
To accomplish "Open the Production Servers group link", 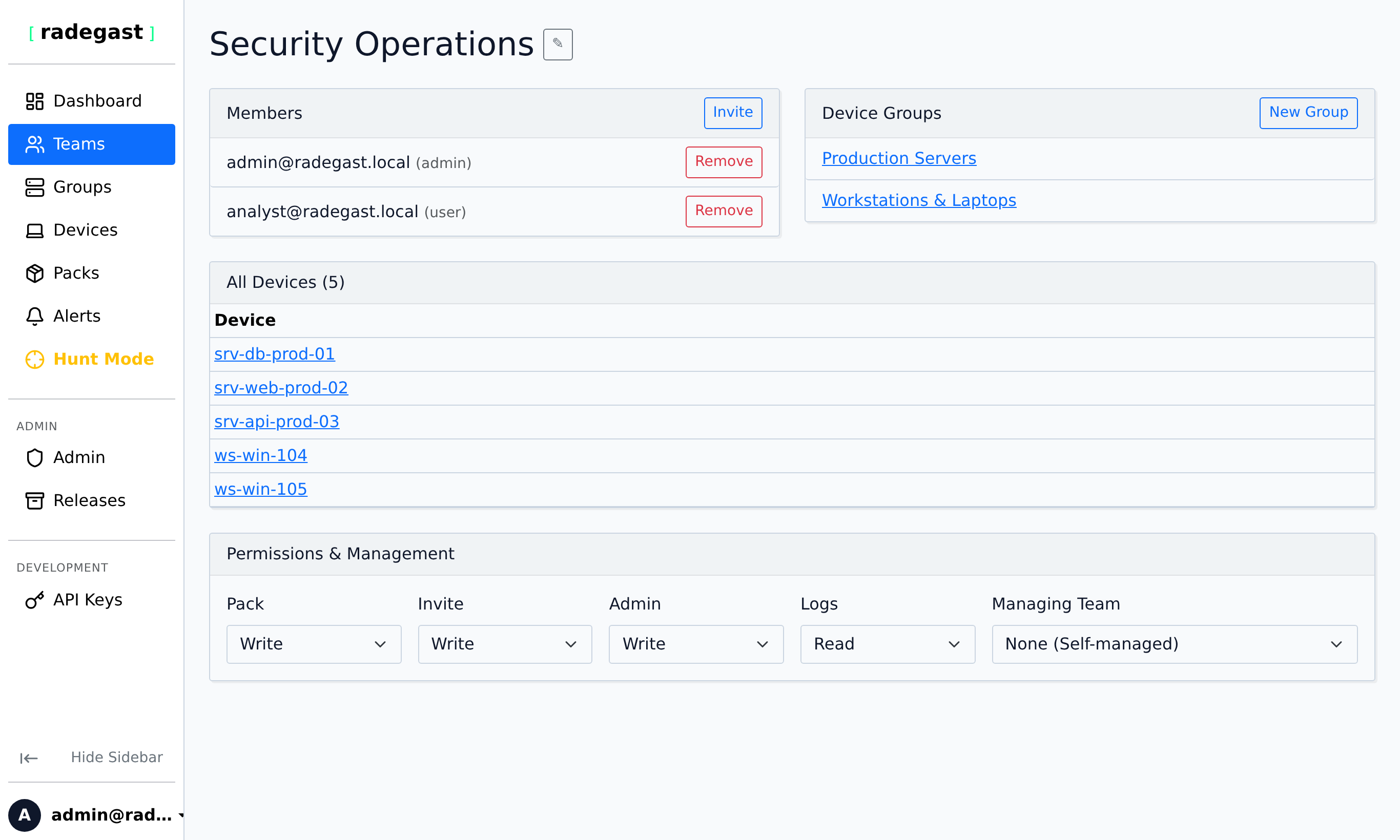I will pyautogui.click(x=899, y=158).
